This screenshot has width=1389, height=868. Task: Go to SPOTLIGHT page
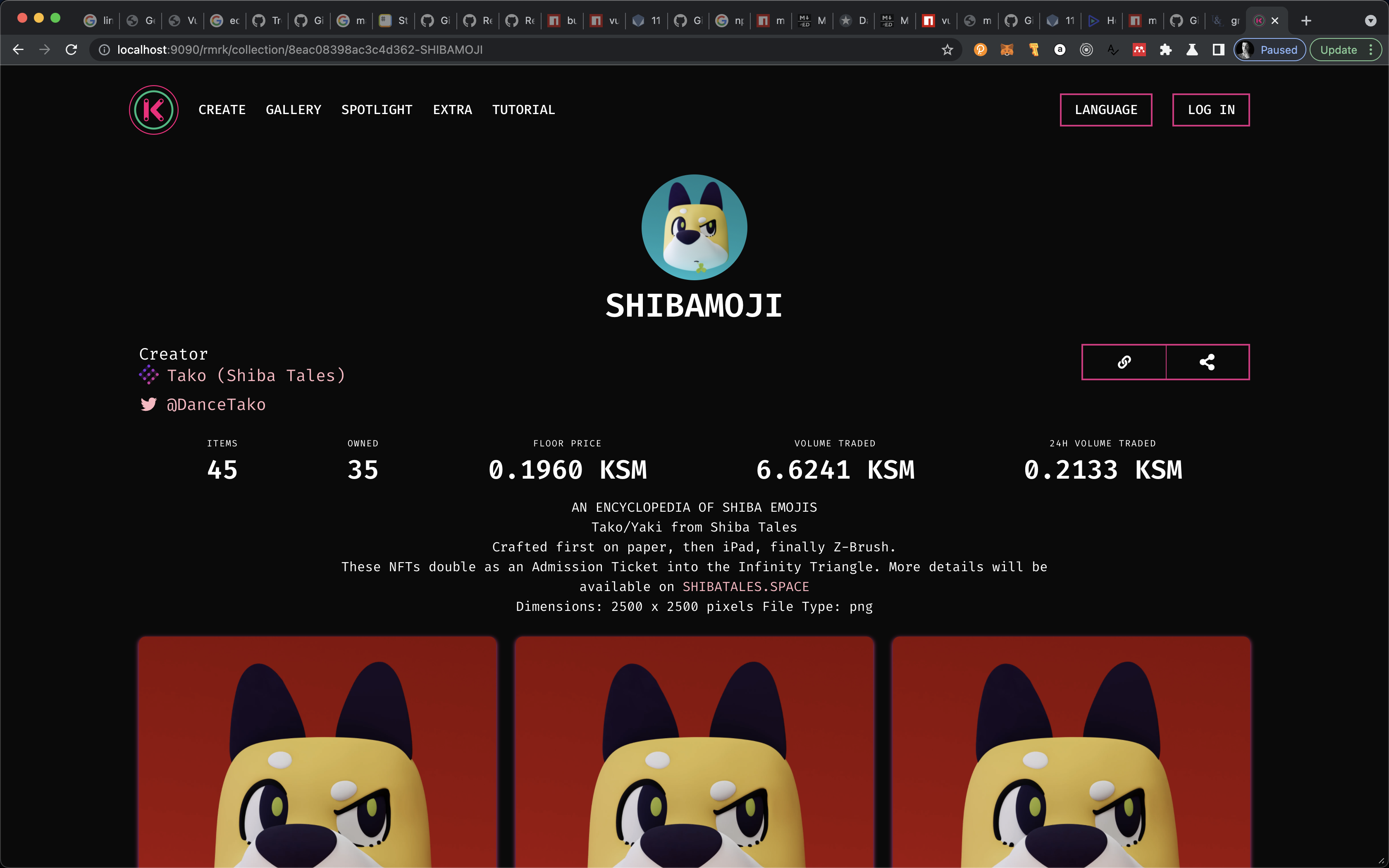(x=377, y=110)
